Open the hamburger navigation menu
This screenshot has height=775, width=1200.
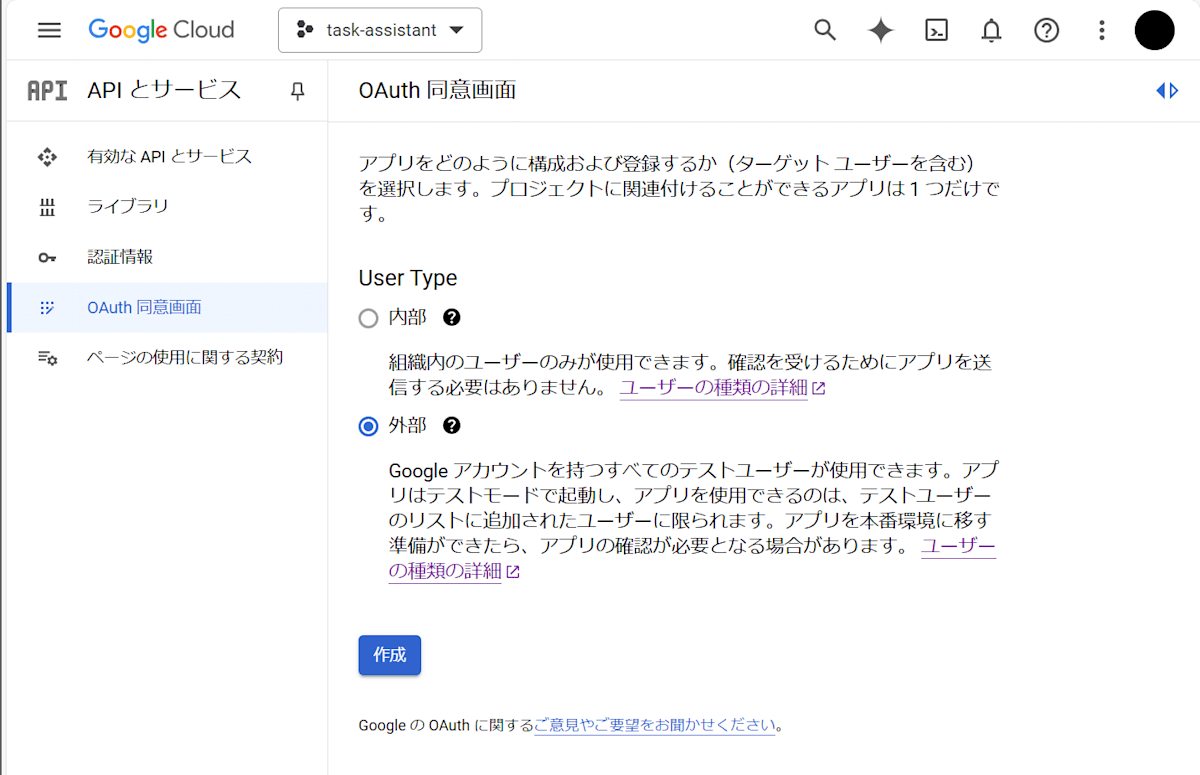pyautogui.click(x=49, y=30)
